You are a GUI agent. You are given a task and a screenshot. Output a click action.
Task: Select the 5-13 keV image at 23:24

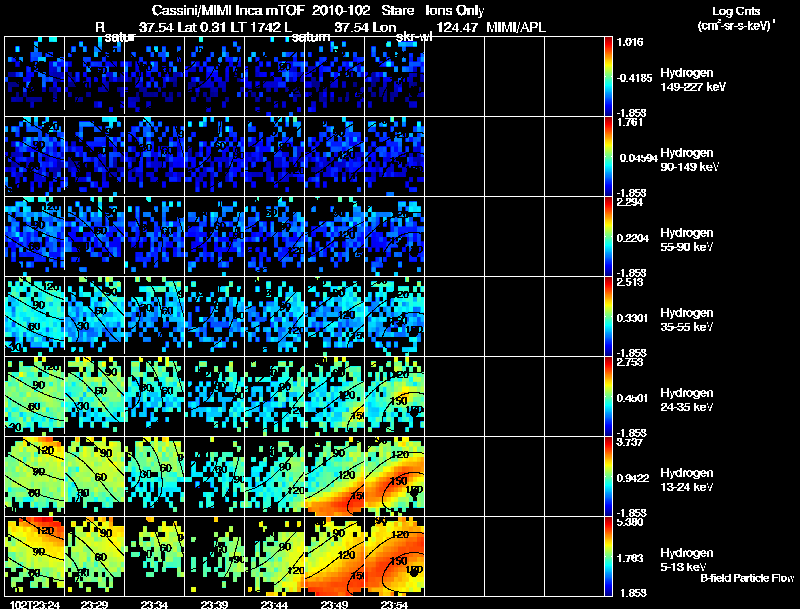(35, 556)
